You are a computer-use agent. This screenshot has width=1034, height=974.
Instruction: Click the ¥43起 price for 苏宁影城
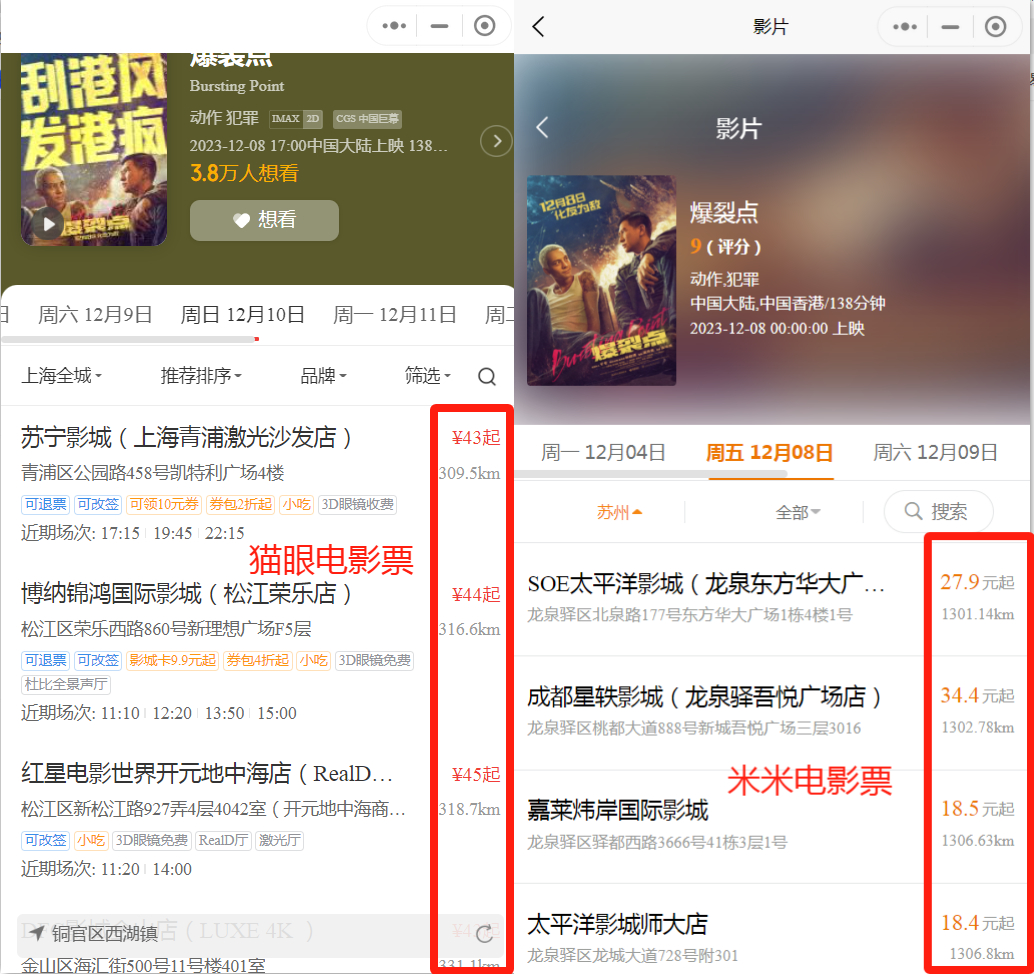pos(476,437)
